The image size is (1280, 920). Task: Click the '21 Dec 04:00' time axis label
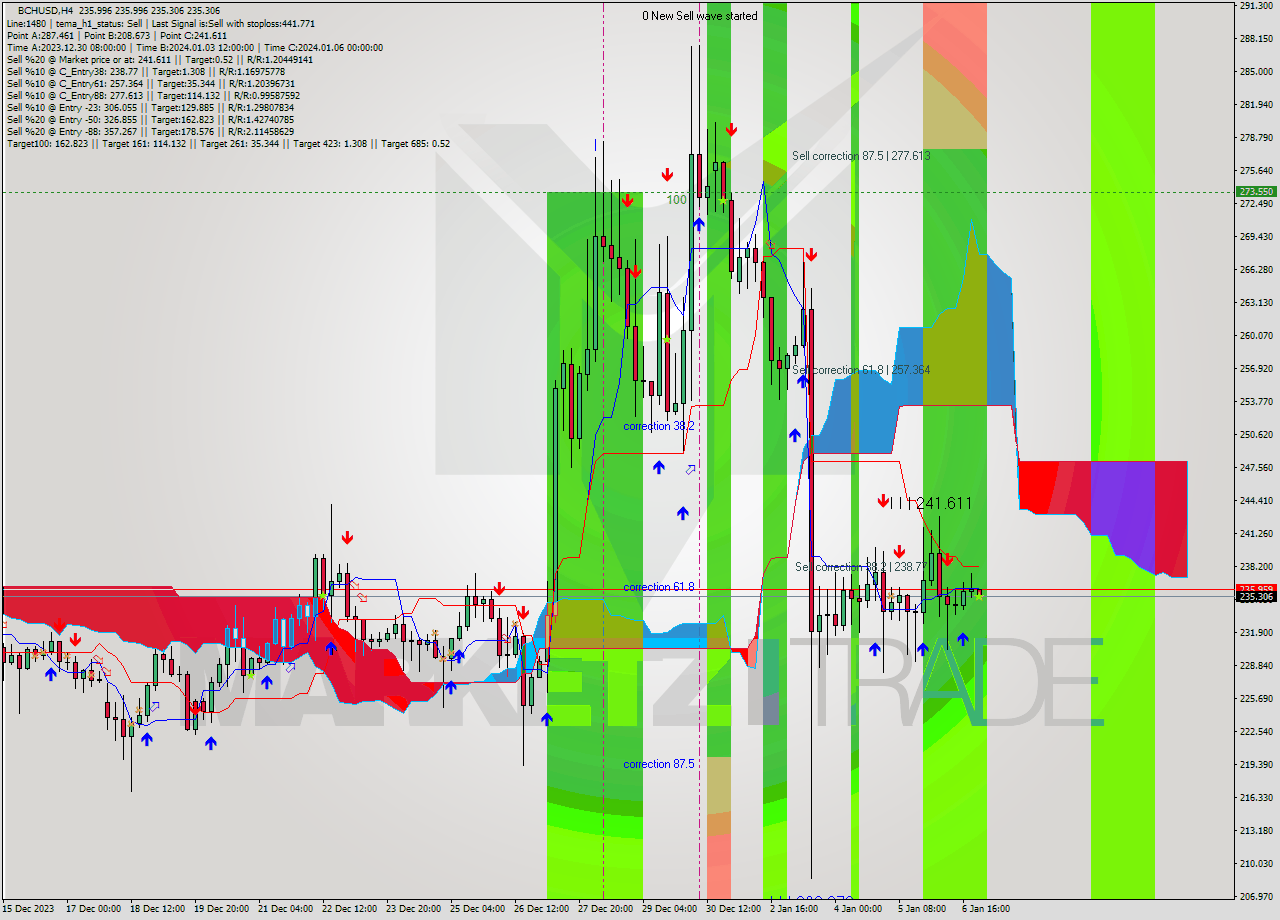click(x=285, y=910)
